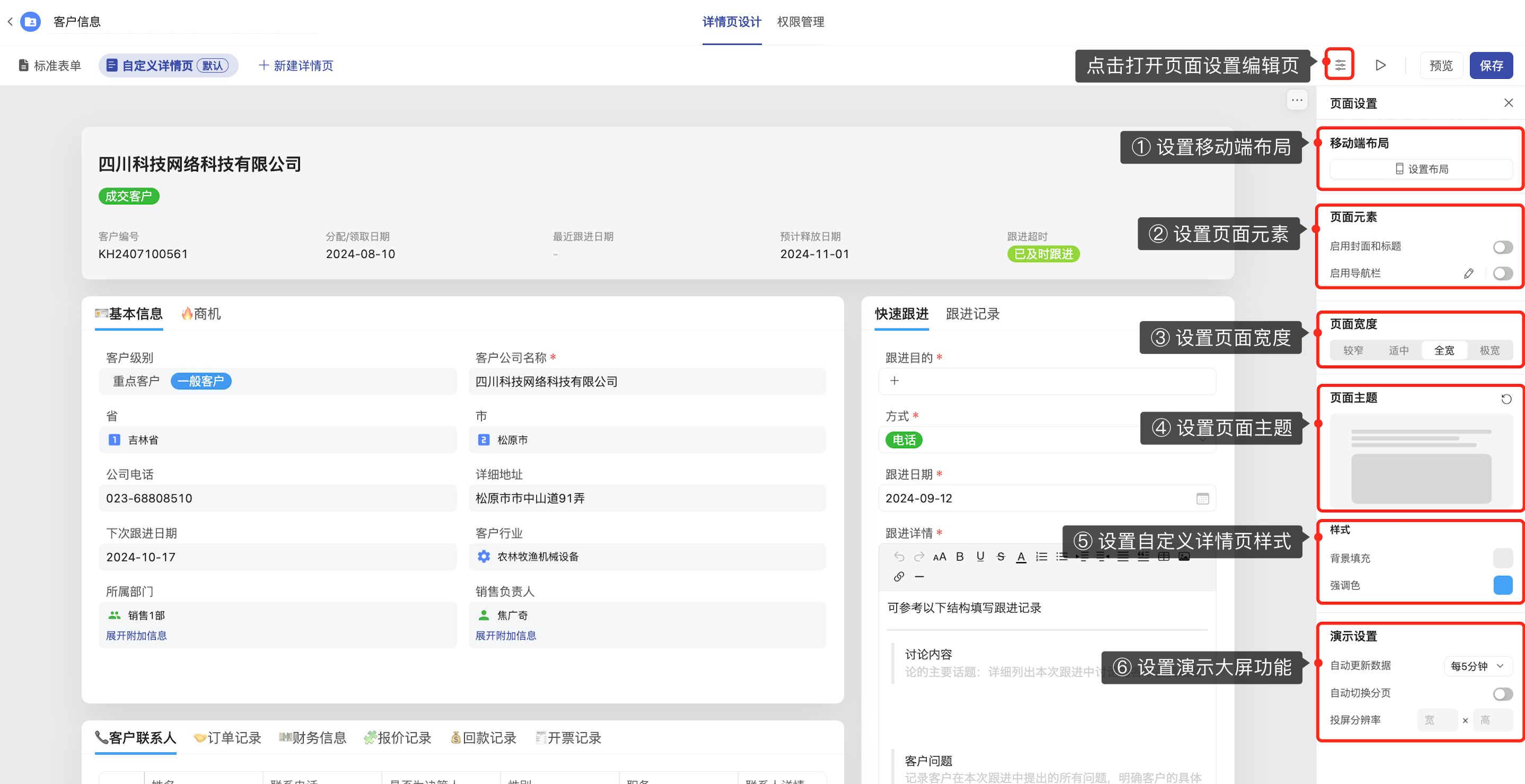The height and width of the screenshot is (784, 1525).
Task: Select the 自定义详情页 默认 tab
Action: click(x=169, y=65)
